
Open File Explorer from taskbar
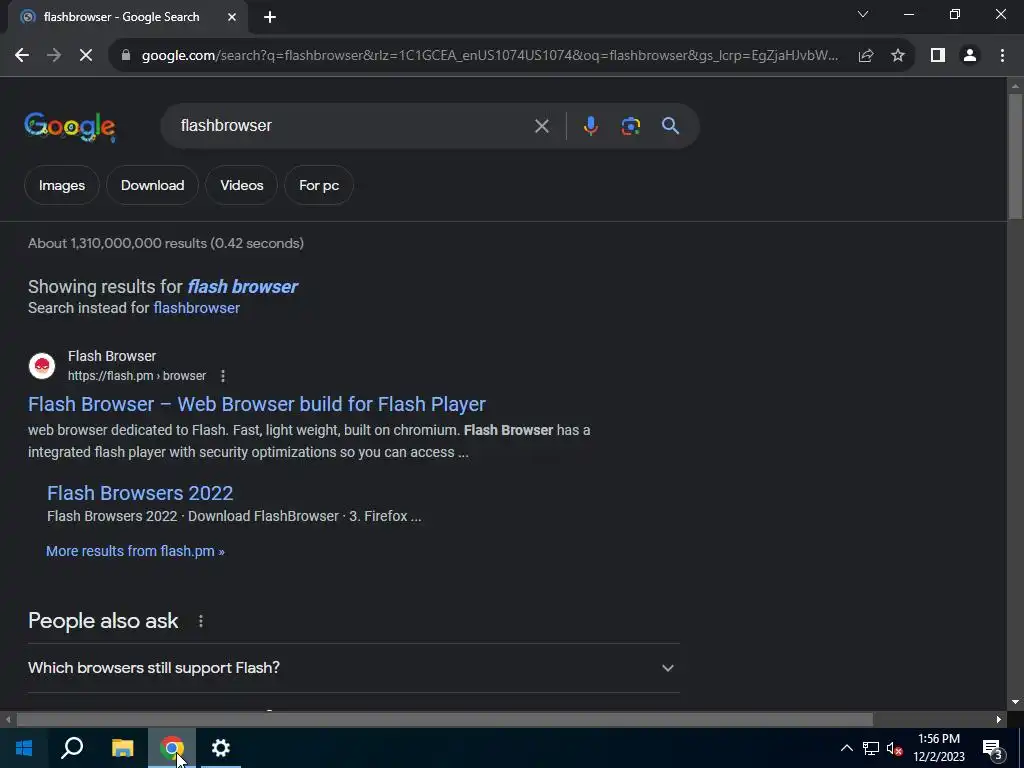(x=122, y=748)
